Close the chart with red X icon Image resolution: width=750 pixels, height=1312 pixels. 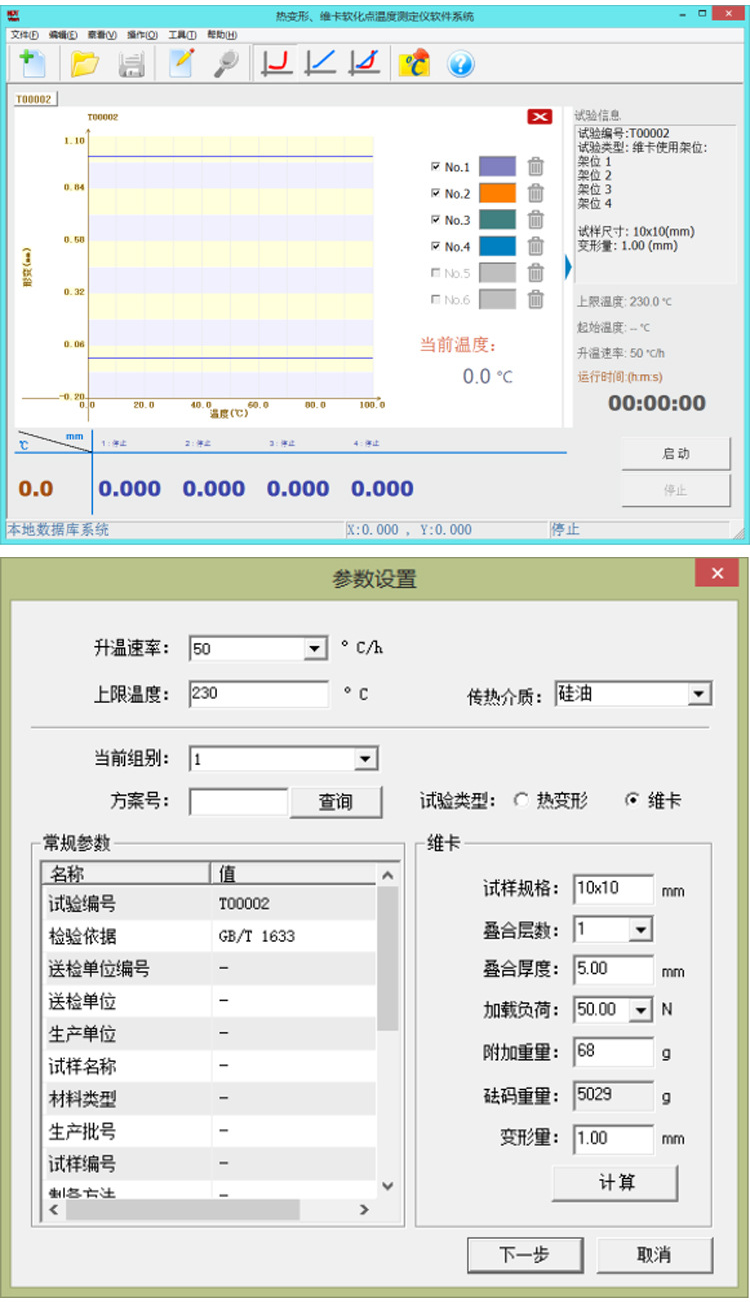[540, 117]
